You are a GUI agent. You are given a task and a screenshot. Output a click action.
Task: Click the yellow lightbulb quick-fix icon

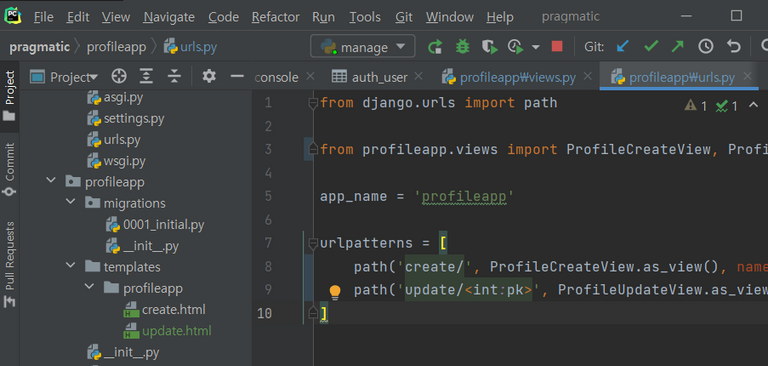(335, 292)
